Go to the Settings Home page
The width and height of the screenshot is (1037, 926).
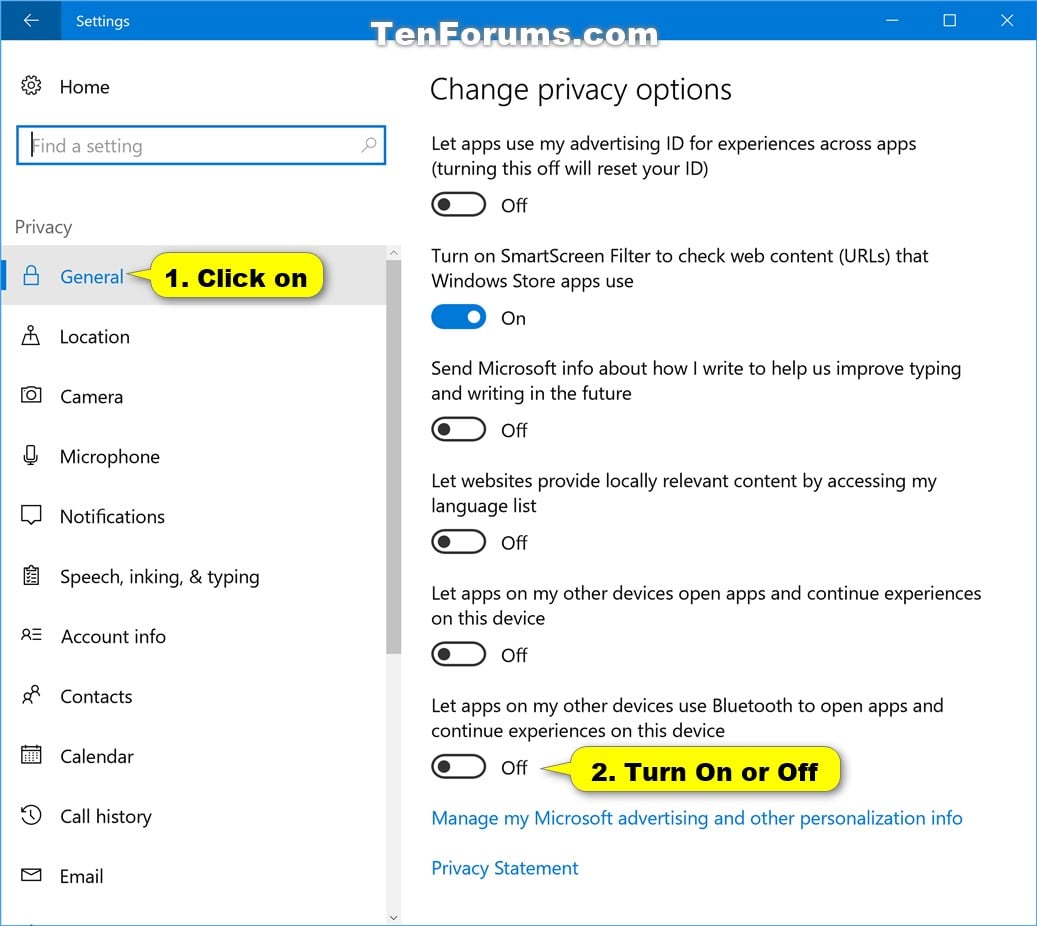click(x=84, y=87)
